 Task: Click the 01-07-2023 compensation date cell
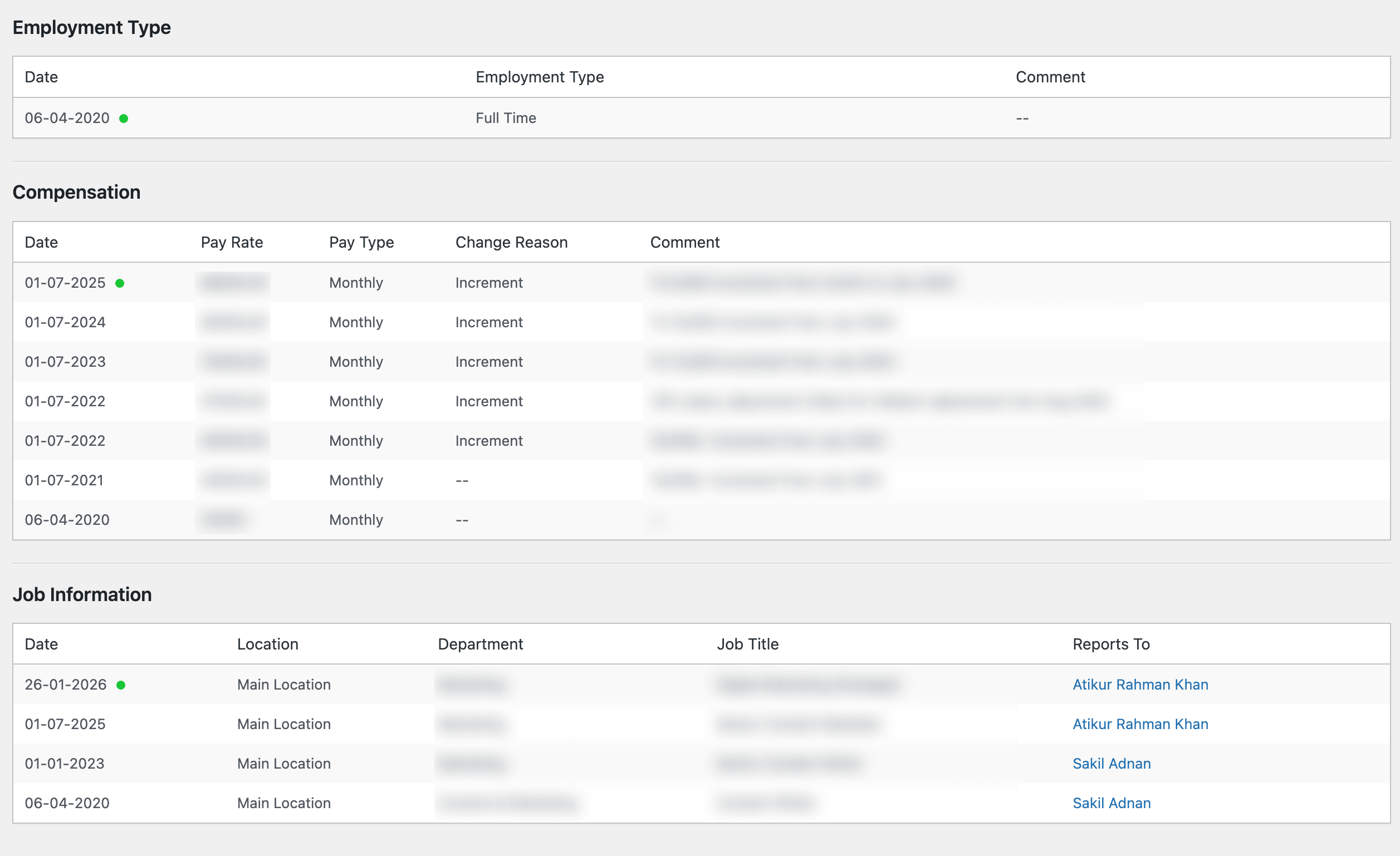point(65,362)
